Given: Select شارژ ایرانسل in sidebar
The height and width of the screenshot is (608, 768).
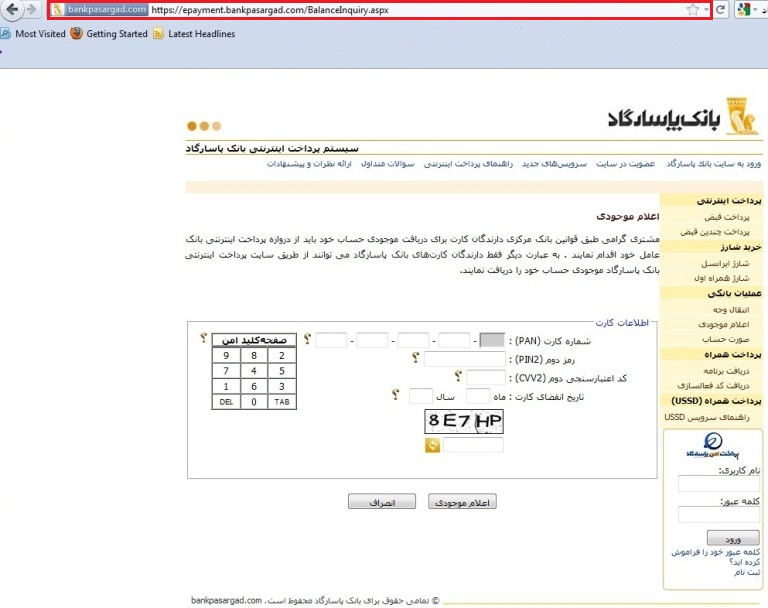Looking at the screenshot, I should point(725,263).
